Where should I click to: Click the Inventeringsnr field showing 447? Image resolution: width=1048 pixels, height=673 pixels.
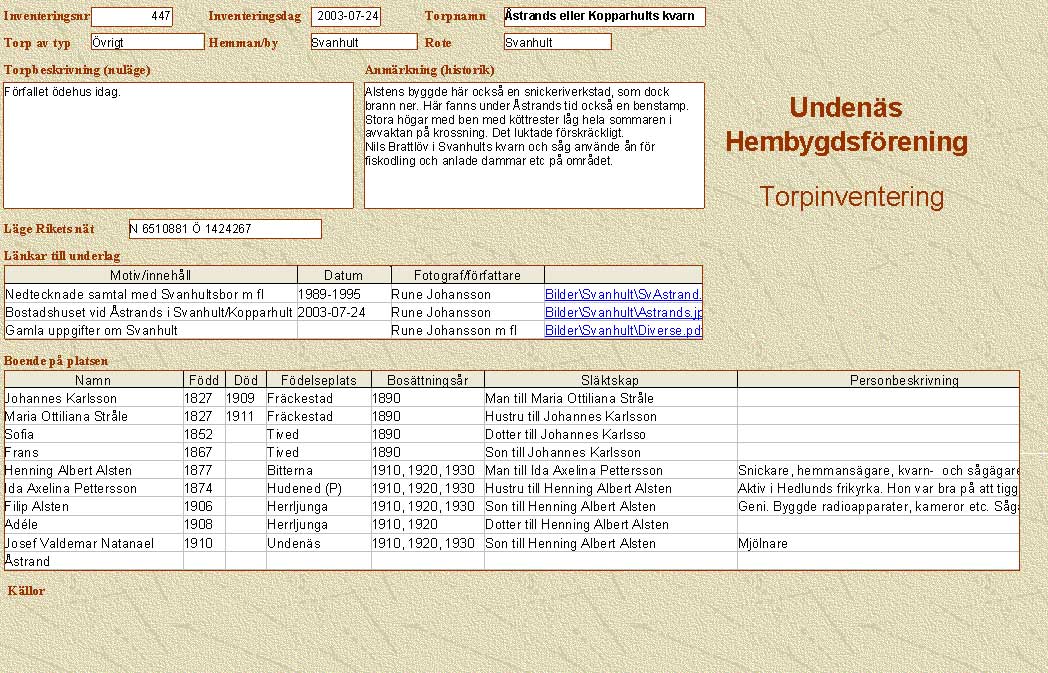pos(131,17)
